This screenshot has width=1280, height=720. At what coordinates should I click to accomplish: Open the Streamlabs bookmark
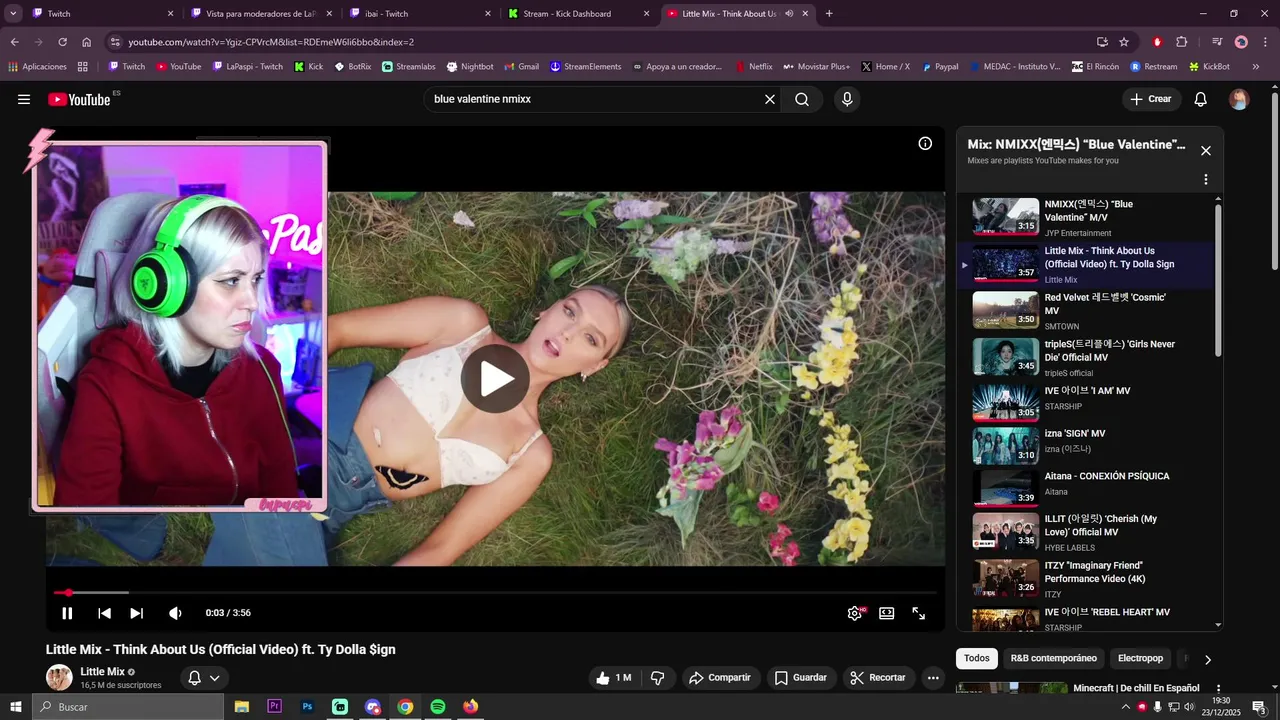click(408, 67)
